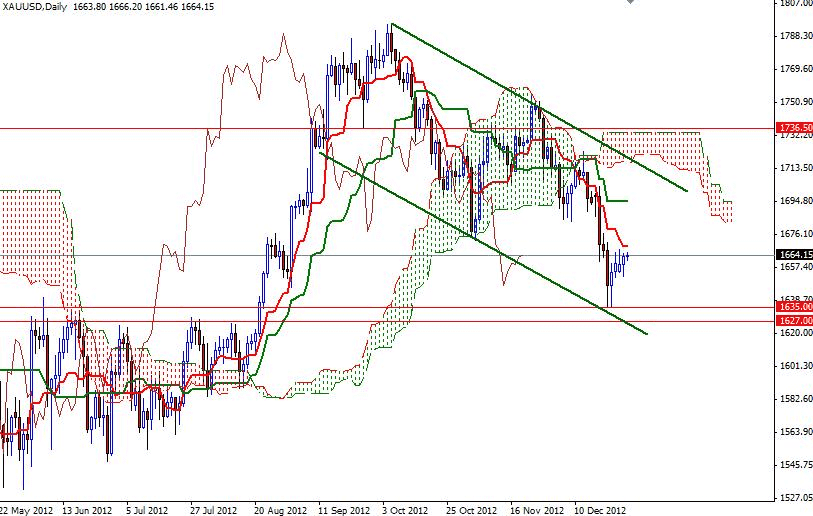Click the 16 Nov 2012 date label
This screenshot has height=516, width=813.
pyautogui.click(x=537, y=510)
